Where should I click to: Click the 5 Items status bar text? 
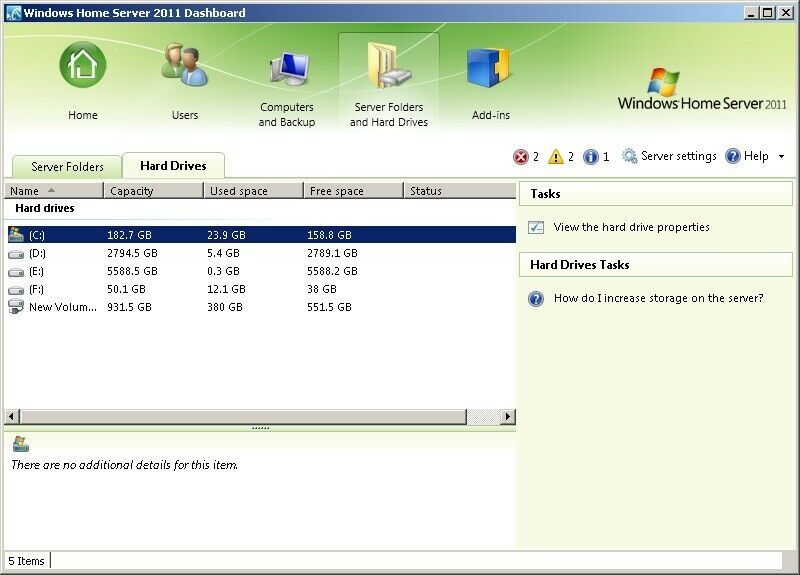pyautogui.click(x=27, y=561)
